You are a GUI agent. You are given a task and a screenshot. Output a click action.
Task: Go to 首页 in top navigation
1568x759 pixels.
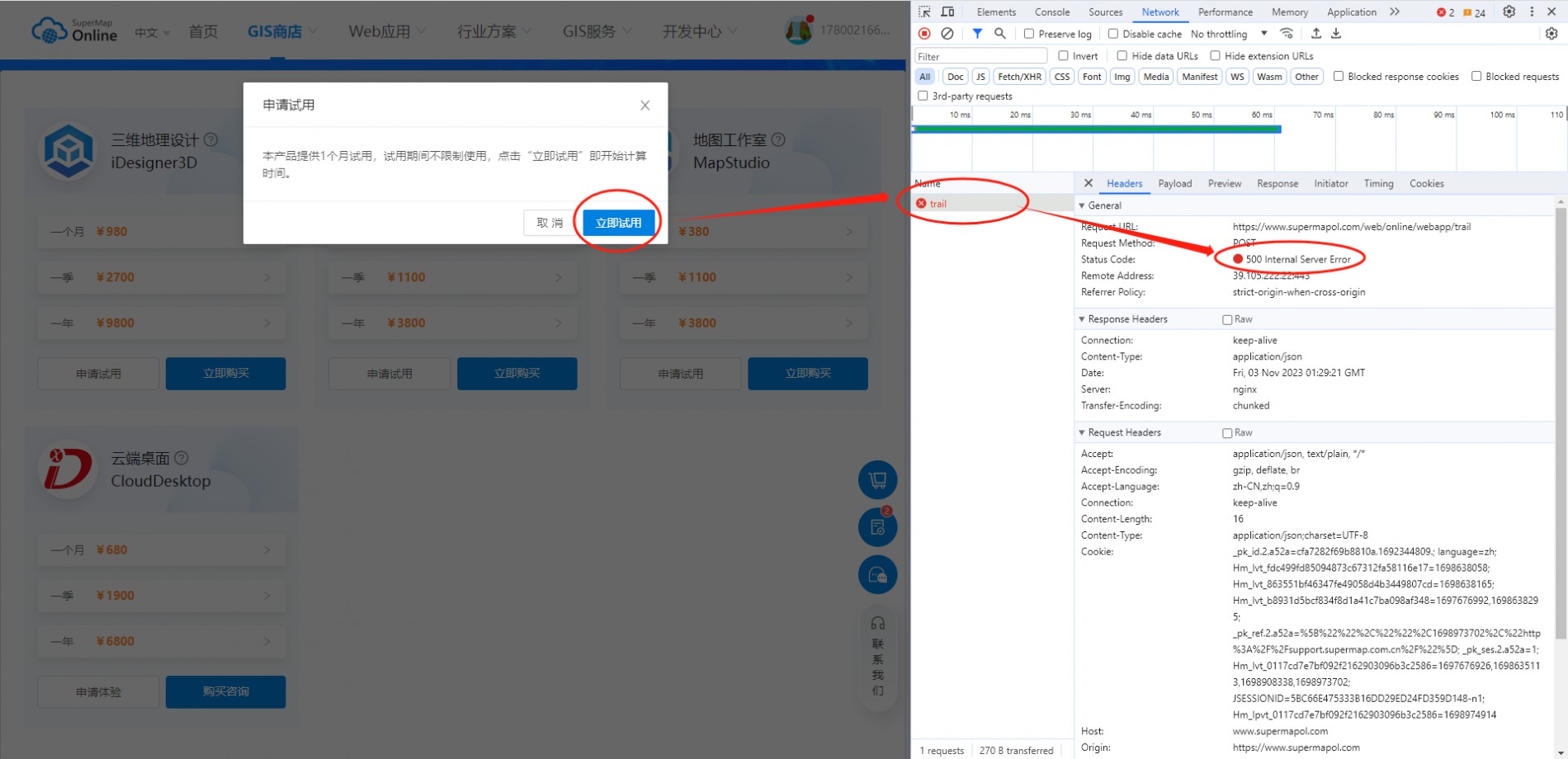pyautogui.click(x=203, y=31)
